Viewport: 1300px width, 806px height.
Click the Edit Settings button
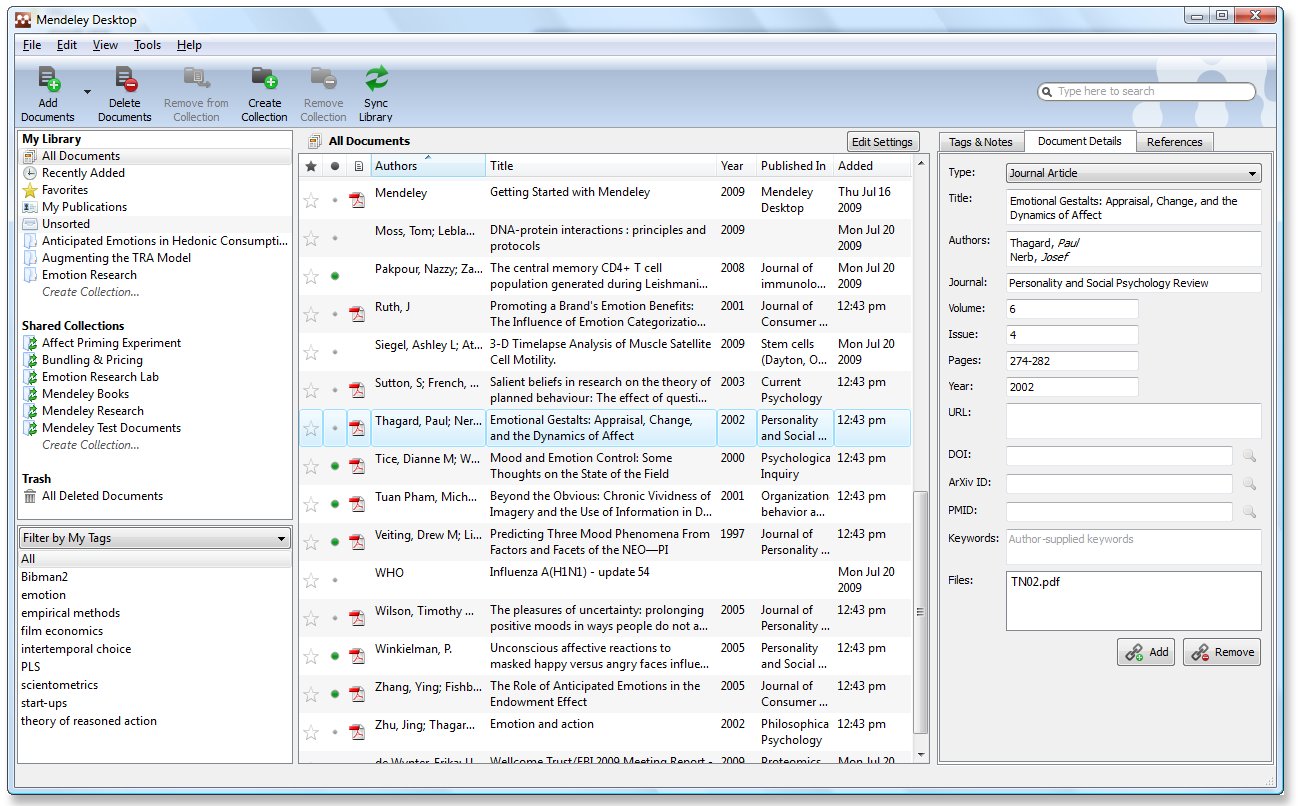(882, 142)
